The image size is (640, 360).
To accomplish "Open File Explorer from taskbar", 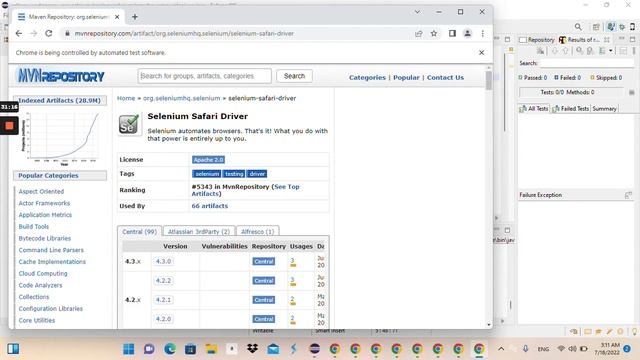I will pos(211,349).
